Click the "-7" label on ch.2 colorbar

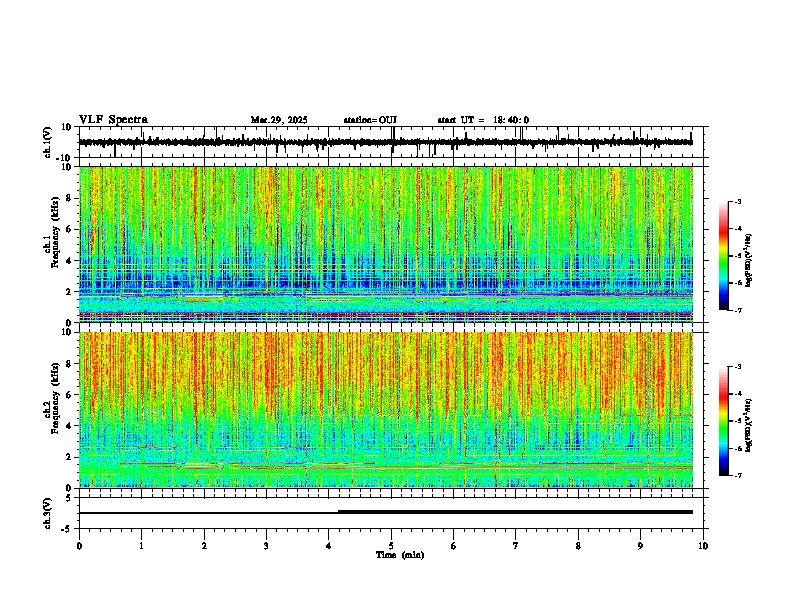pyautogui.click(x=738, y=475)
